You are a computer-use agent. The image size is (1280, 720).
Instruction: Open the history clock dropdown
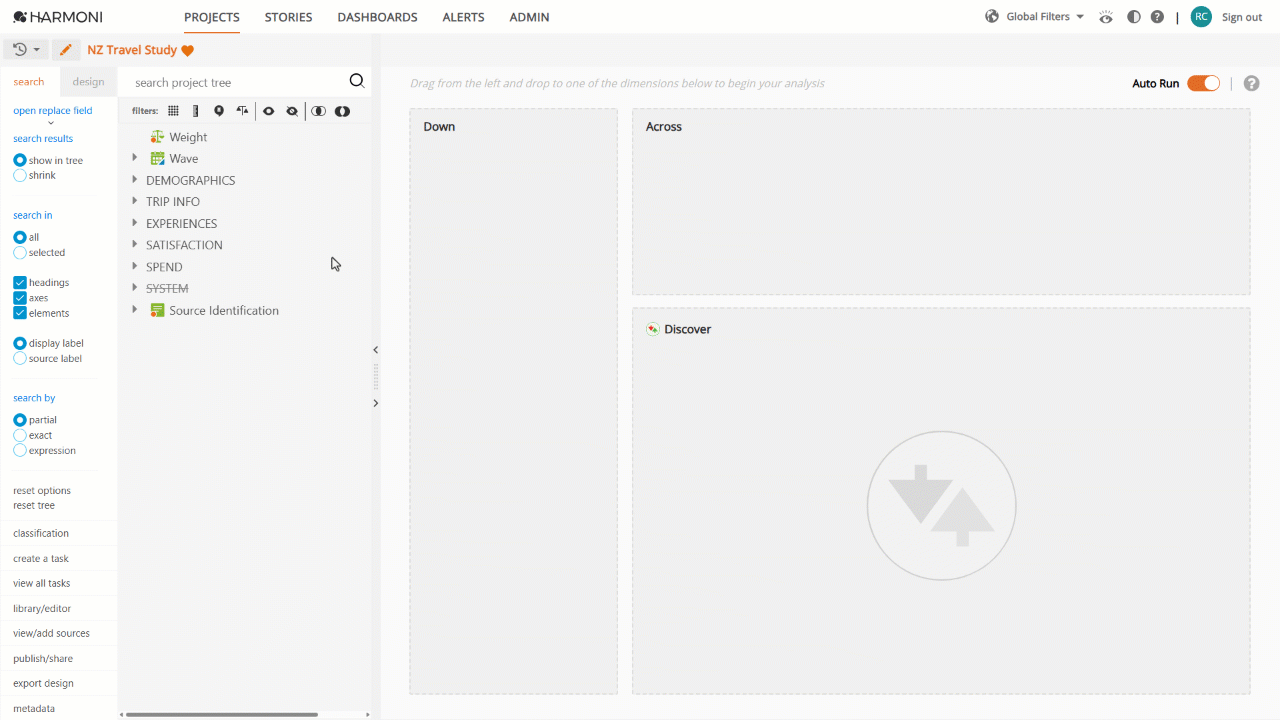26,50
